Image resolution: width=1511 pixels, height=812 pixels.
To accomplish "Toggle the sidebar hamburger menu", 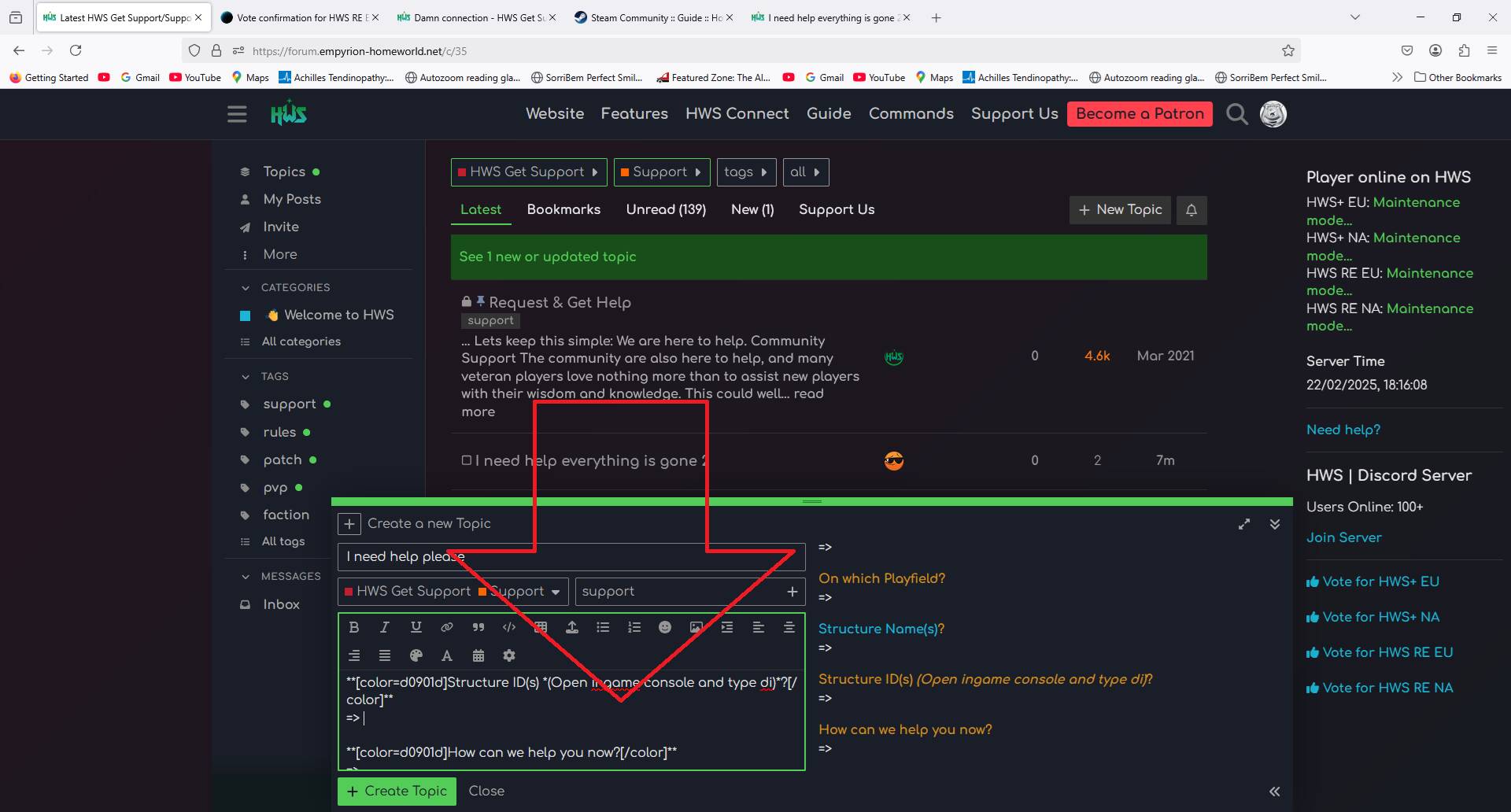I will coord(237,114).
